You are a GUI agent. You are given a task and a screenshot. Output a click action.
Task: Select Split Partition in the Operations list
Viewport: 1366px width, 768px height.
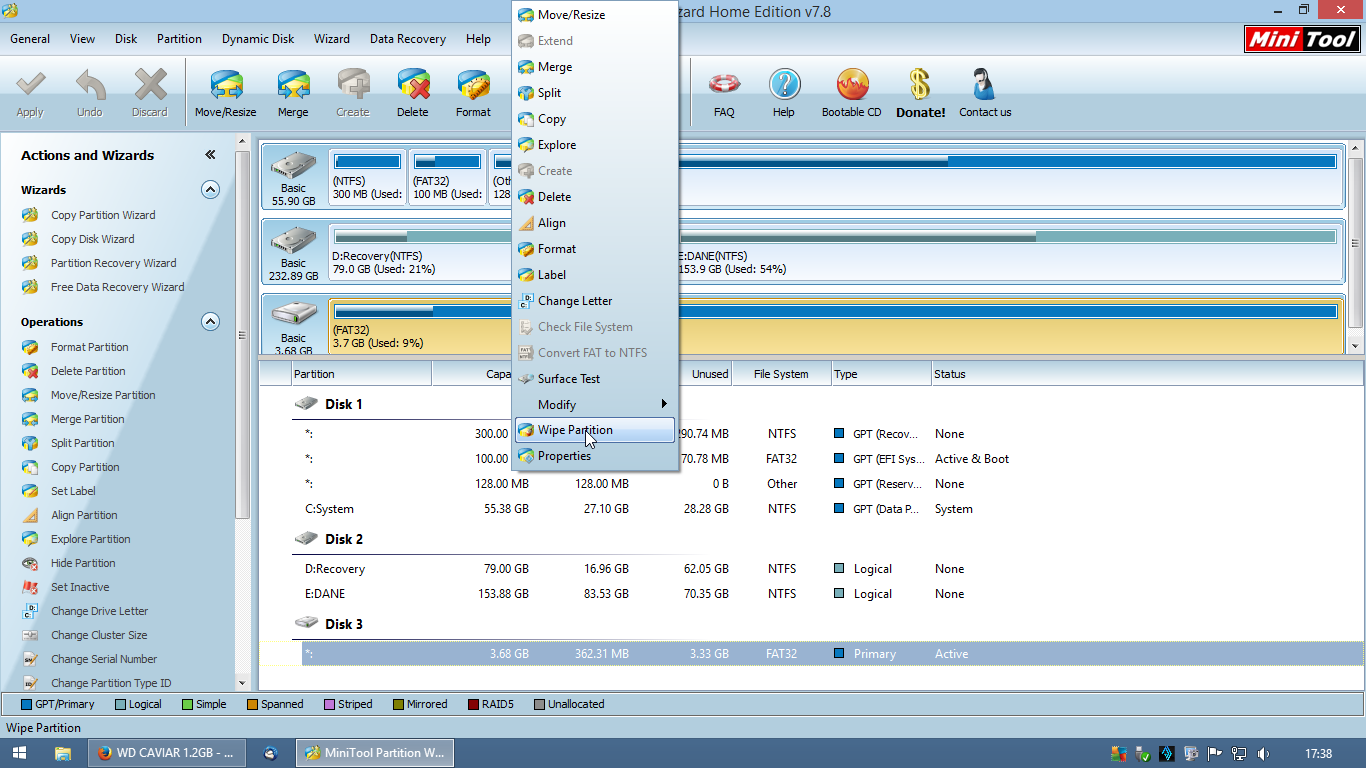[82, 443]
